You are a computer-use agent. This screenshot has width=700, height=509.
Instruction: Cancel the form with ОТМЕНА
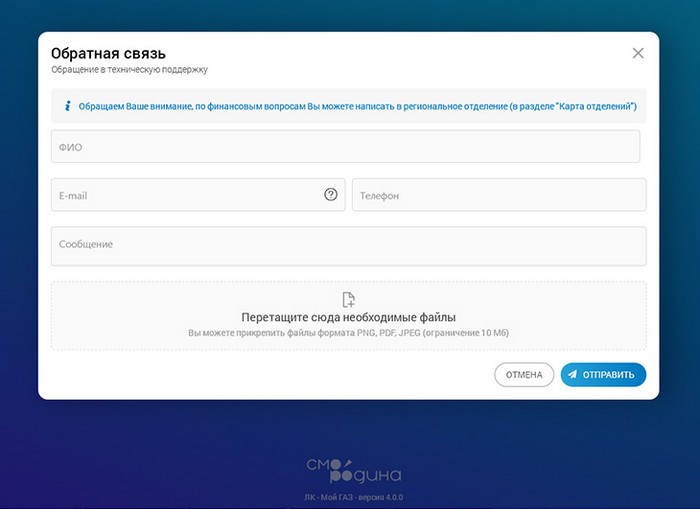point(524,375)
